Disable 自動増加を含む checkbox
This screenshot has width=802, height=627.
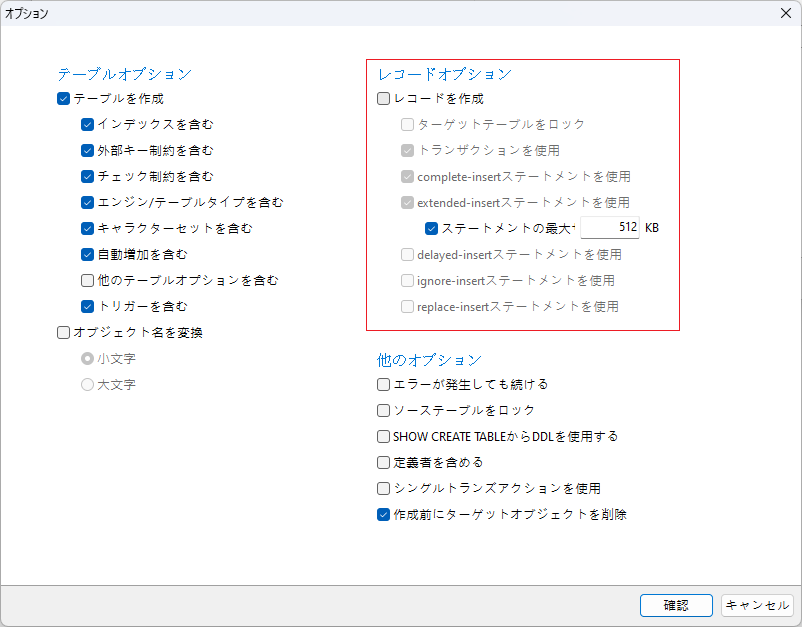pyautogui.click(x=88, y=255)
